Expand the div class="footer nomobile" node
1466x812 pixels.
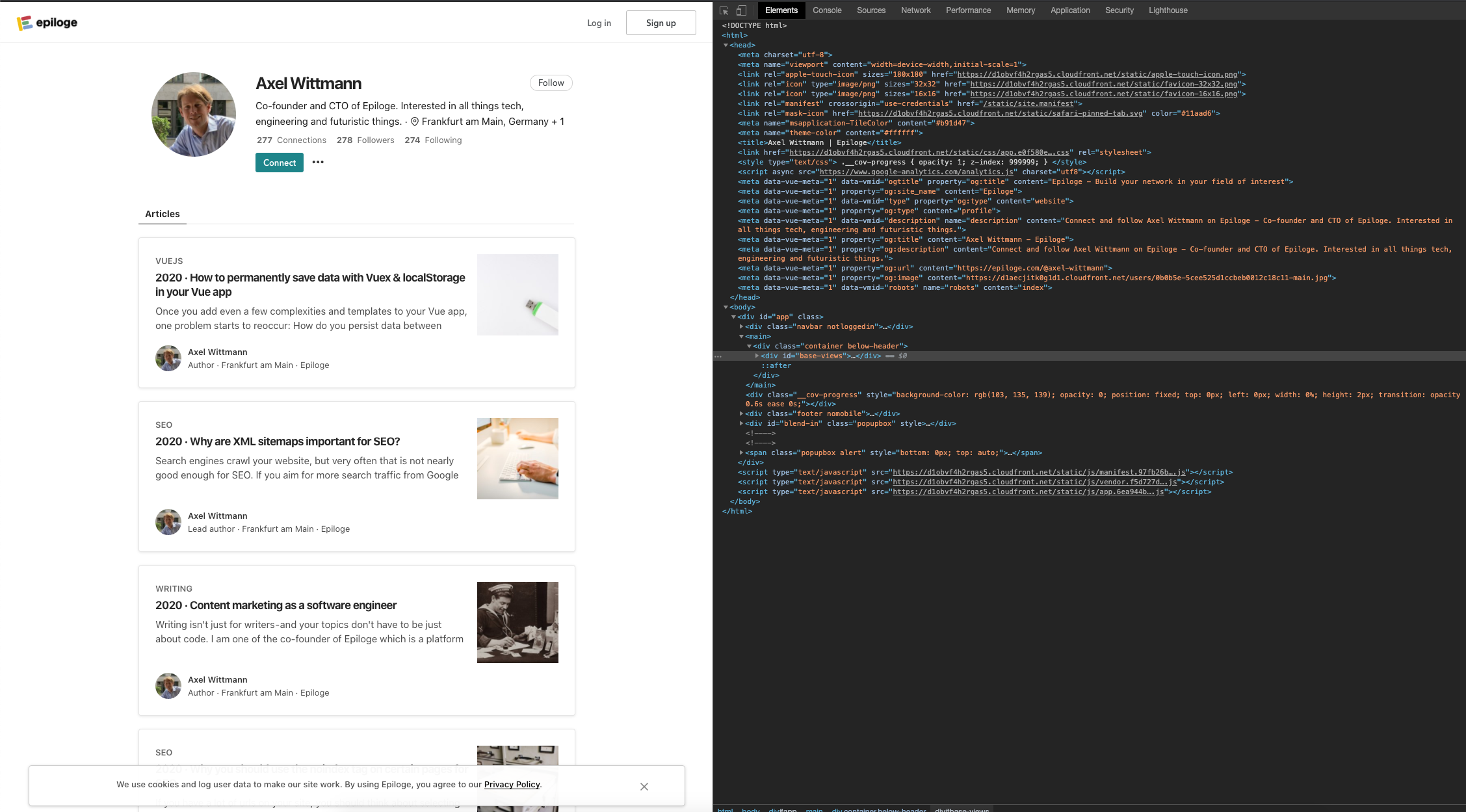point(741,413)
